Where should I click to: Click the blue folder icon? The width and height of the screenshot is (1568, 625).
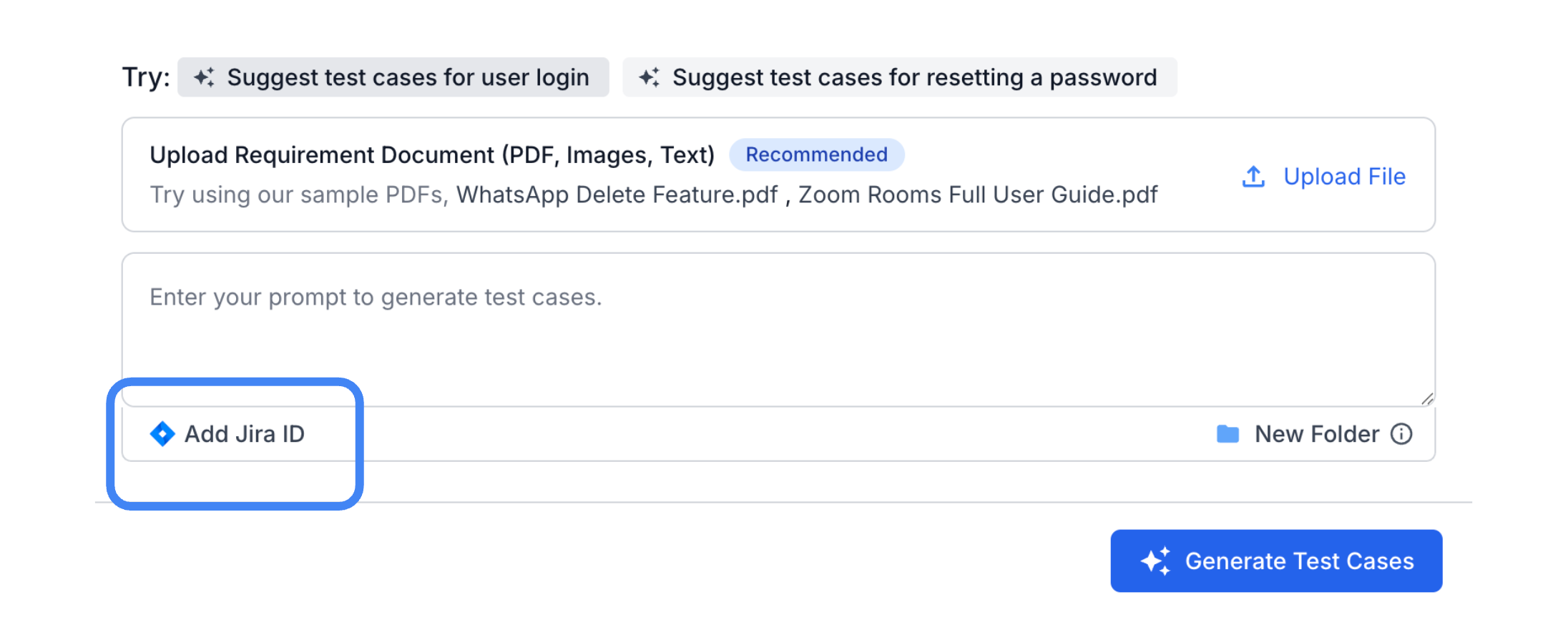pos(1228,434)
